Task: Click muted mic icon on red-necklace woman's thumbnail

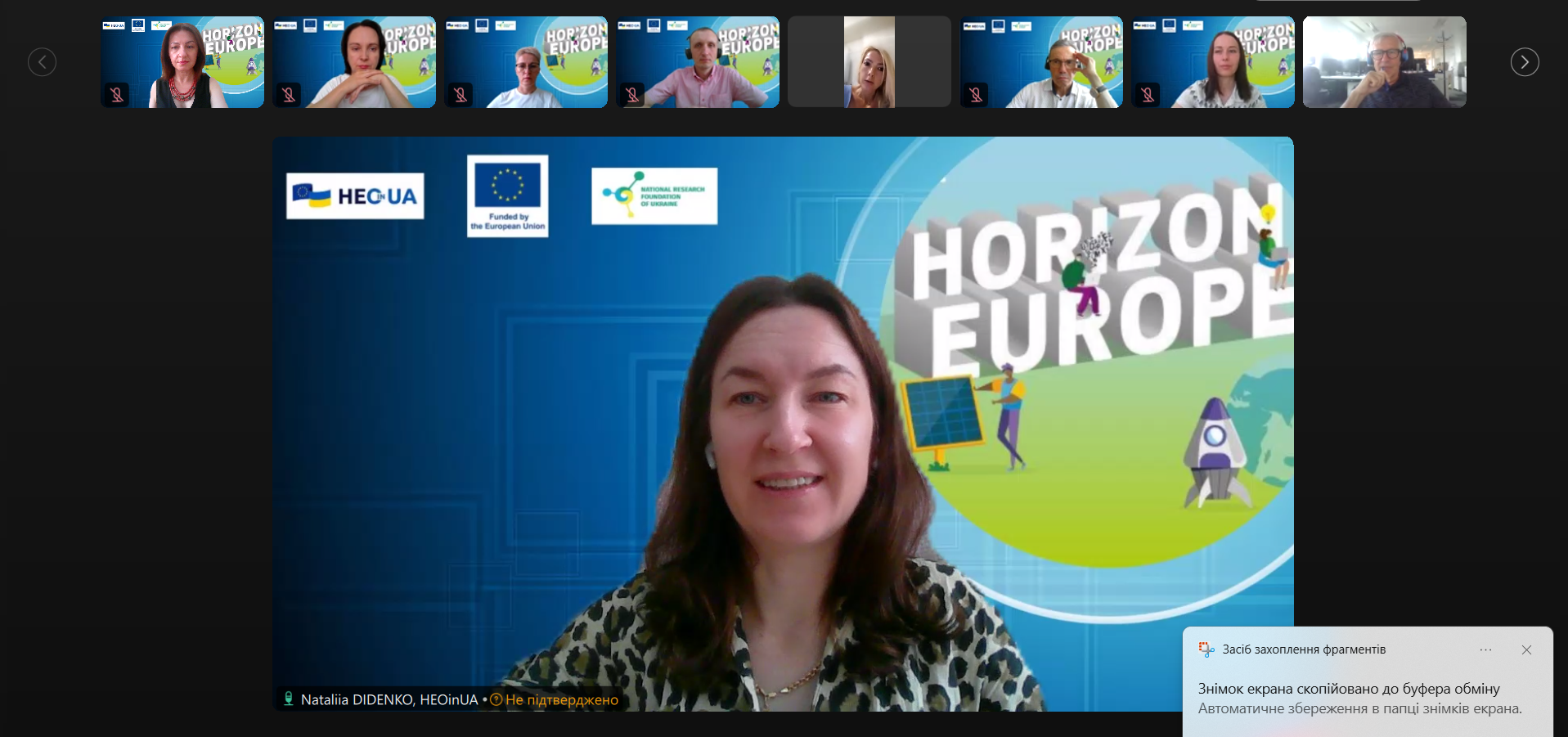Action: (117, 95)
